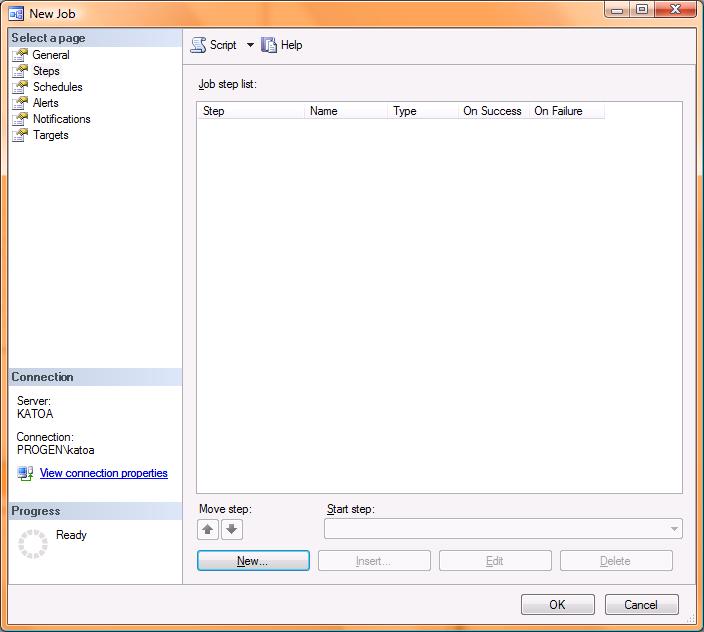Click the Edit step button
Viewport: 704px width, 632px height.
tap(495, 561)
